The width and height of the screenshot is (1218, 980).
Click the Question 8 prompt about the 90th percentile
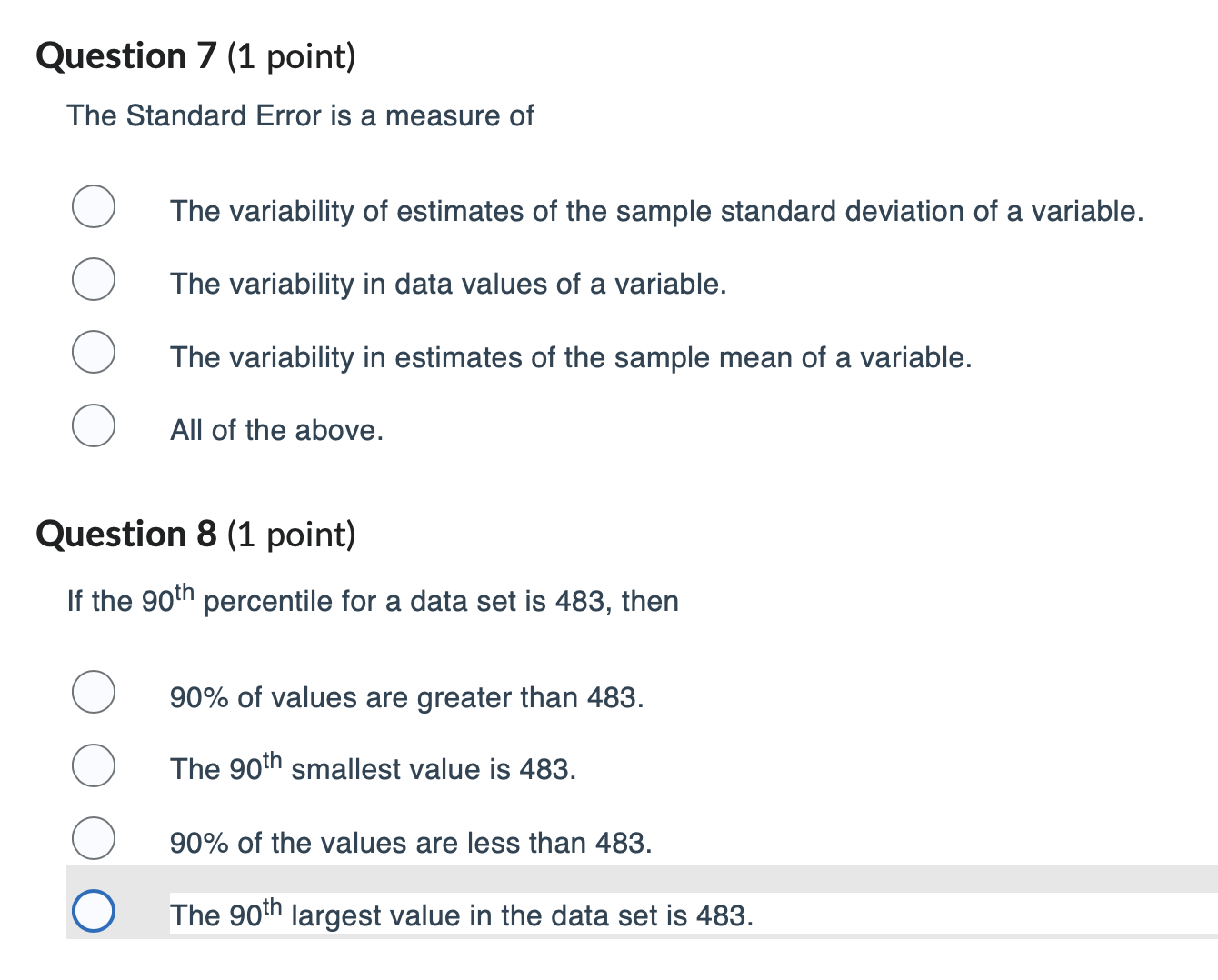(x=373, y=598)
